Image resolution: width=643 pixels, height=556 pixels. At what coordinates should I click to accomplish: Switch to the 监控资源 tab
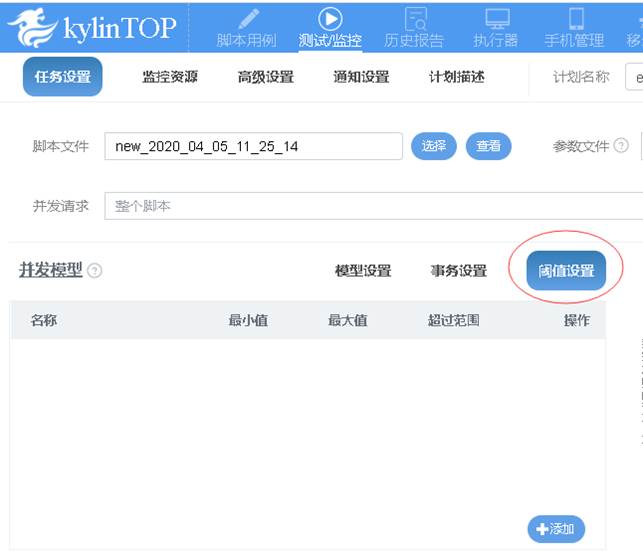click(170, 77)
